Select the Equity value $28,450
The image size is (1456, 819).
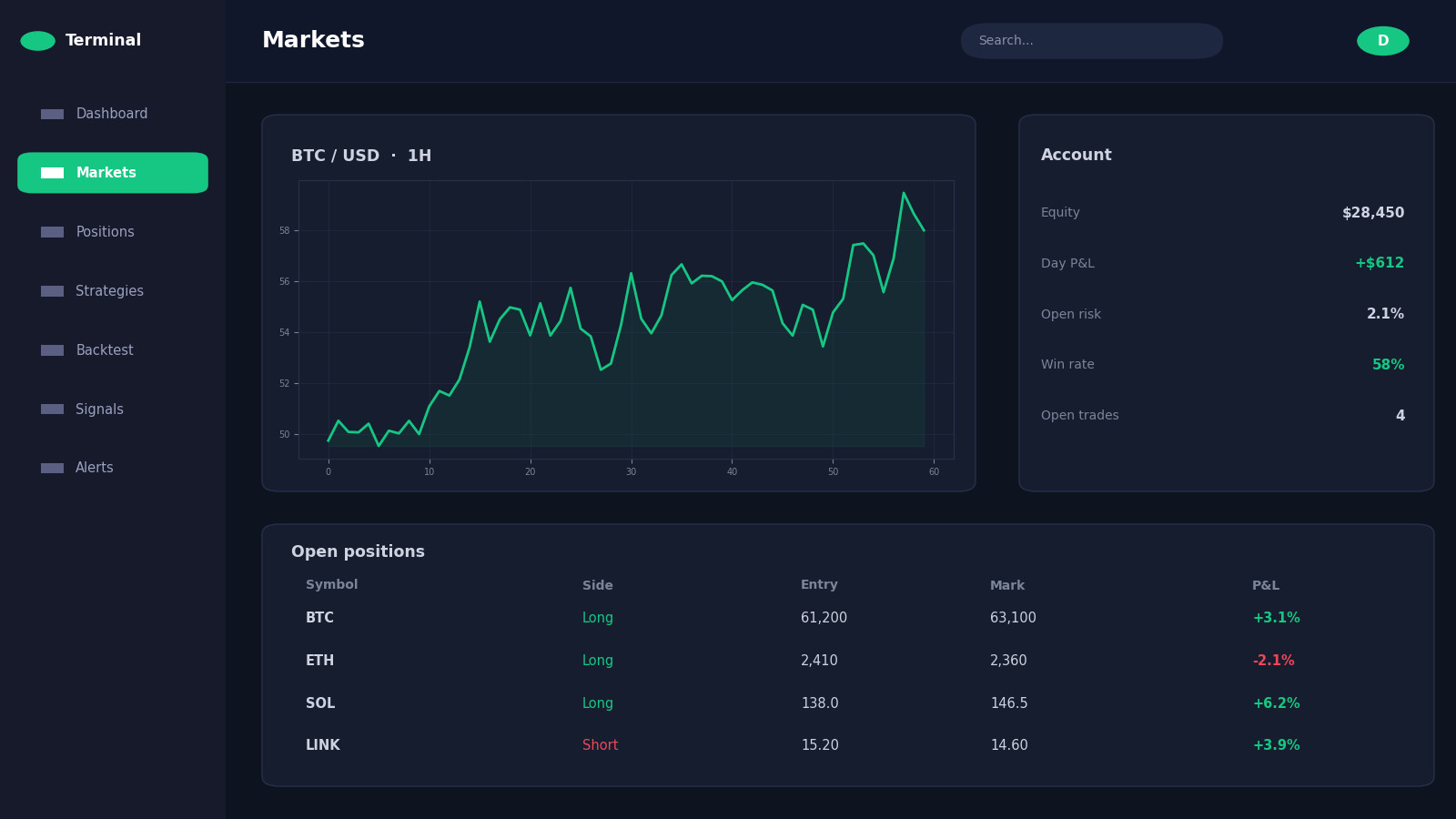click(x=1373, y=213)
